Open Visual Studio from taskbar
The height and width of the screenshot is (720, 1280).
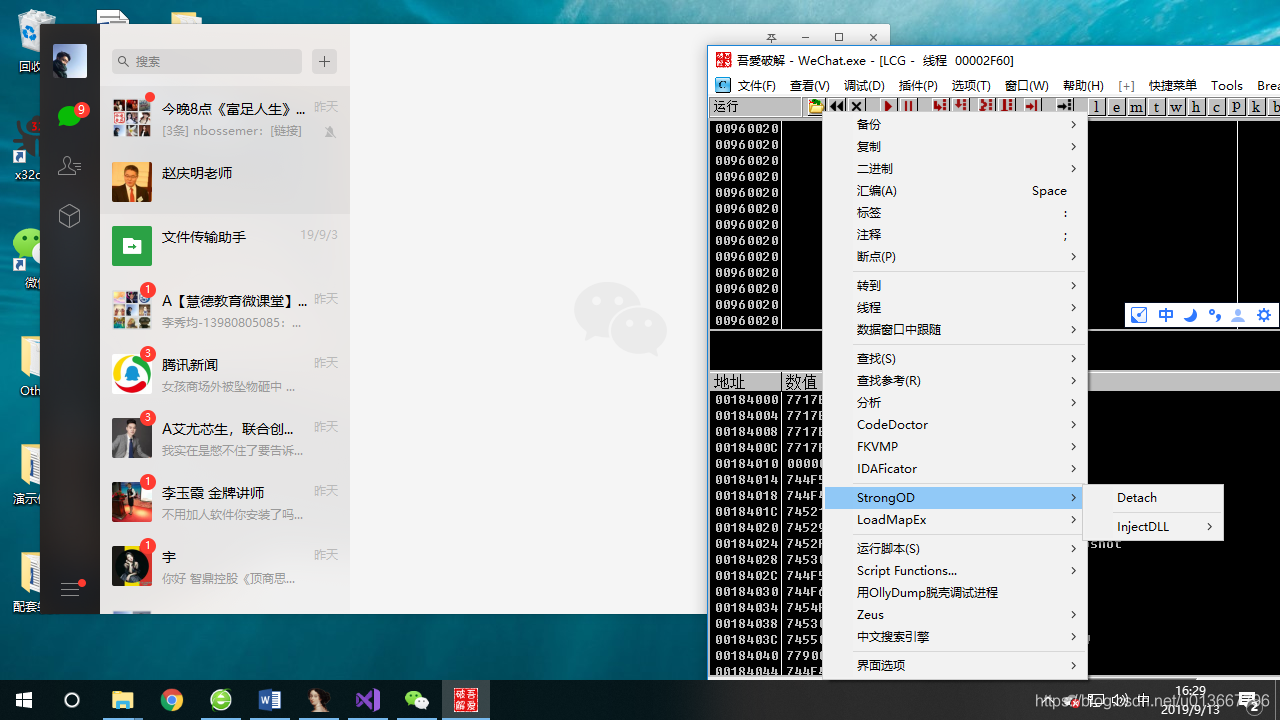pos(368,700)
